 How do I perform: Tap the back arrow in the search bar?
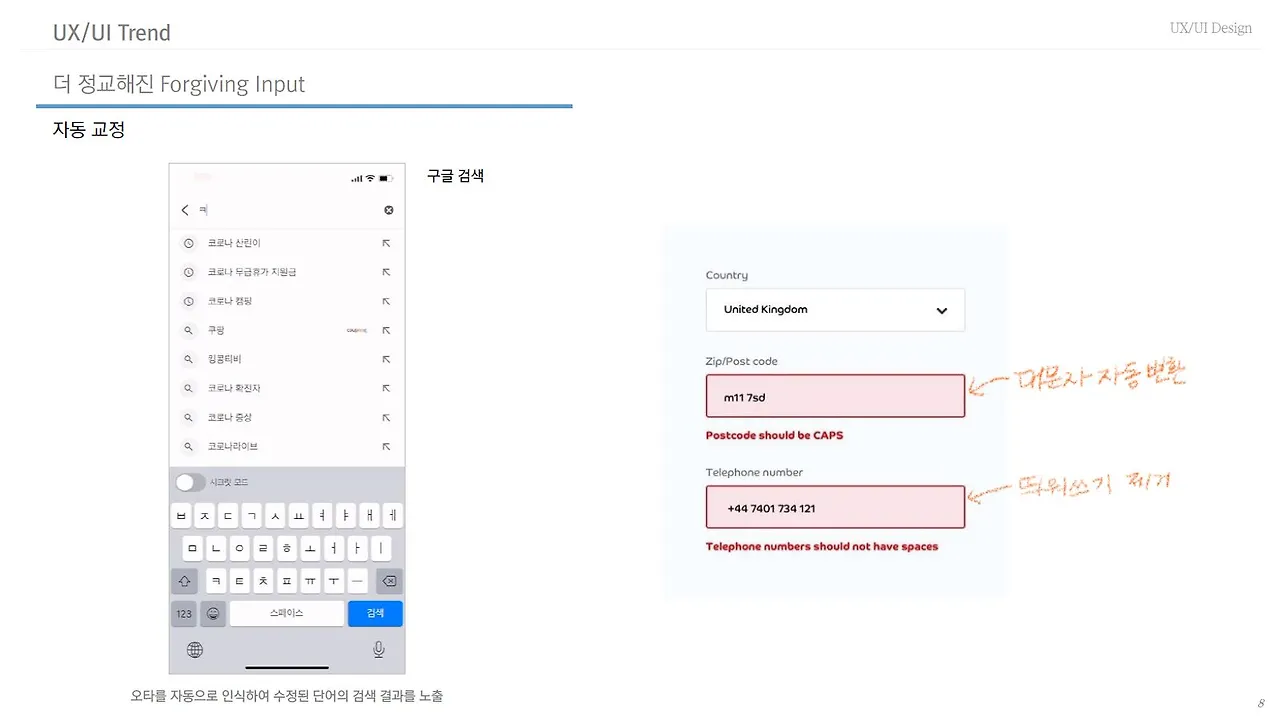click(x=185, y=210)
